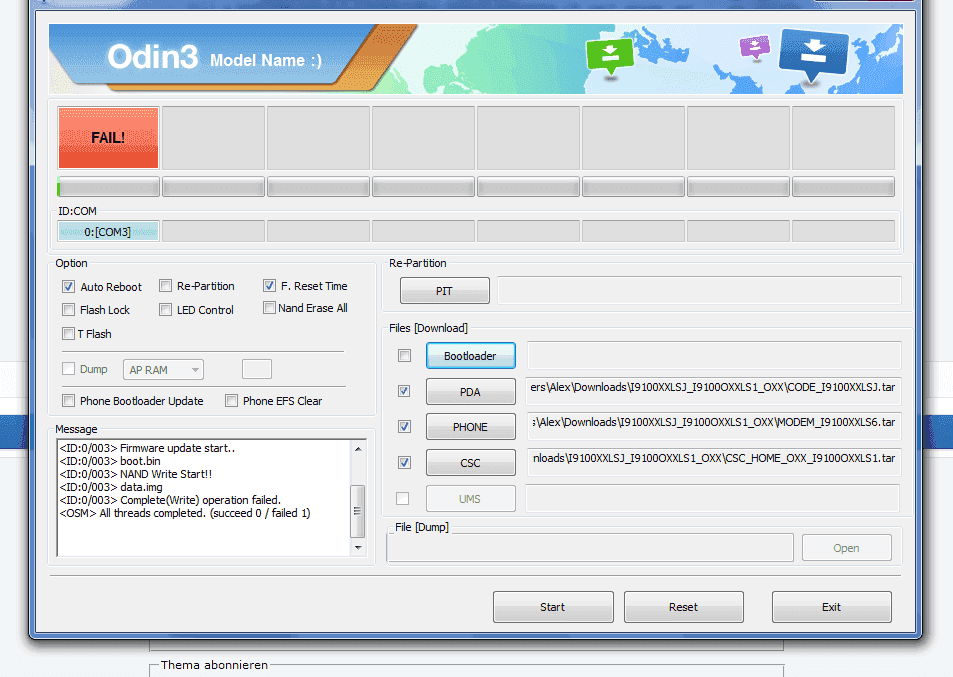Click the PDA file path field
Screen dimensions: 953x677
714,391
